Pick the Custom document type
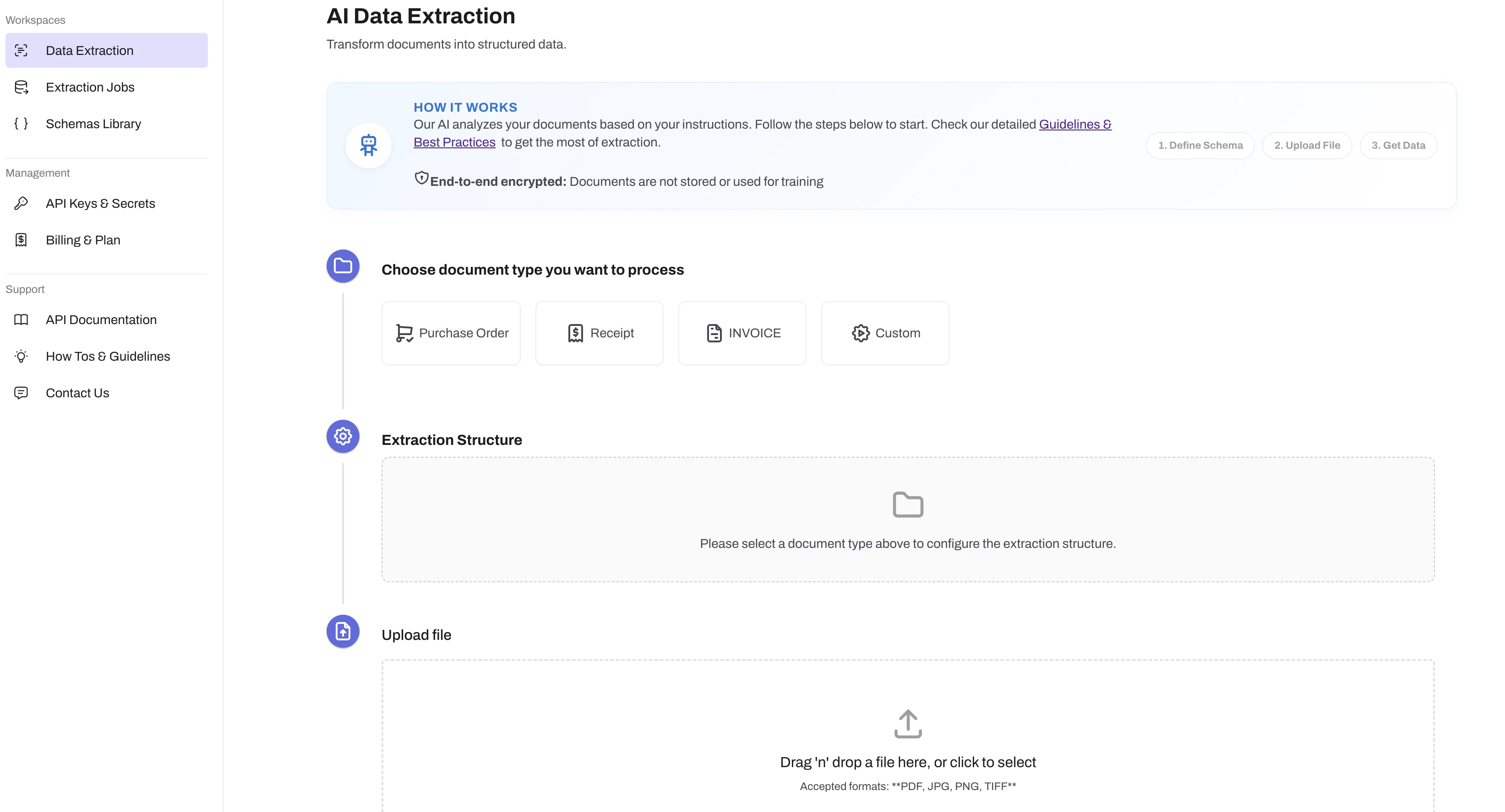The height and width of the screenshot is (812, 1505). tap(884, 333)
